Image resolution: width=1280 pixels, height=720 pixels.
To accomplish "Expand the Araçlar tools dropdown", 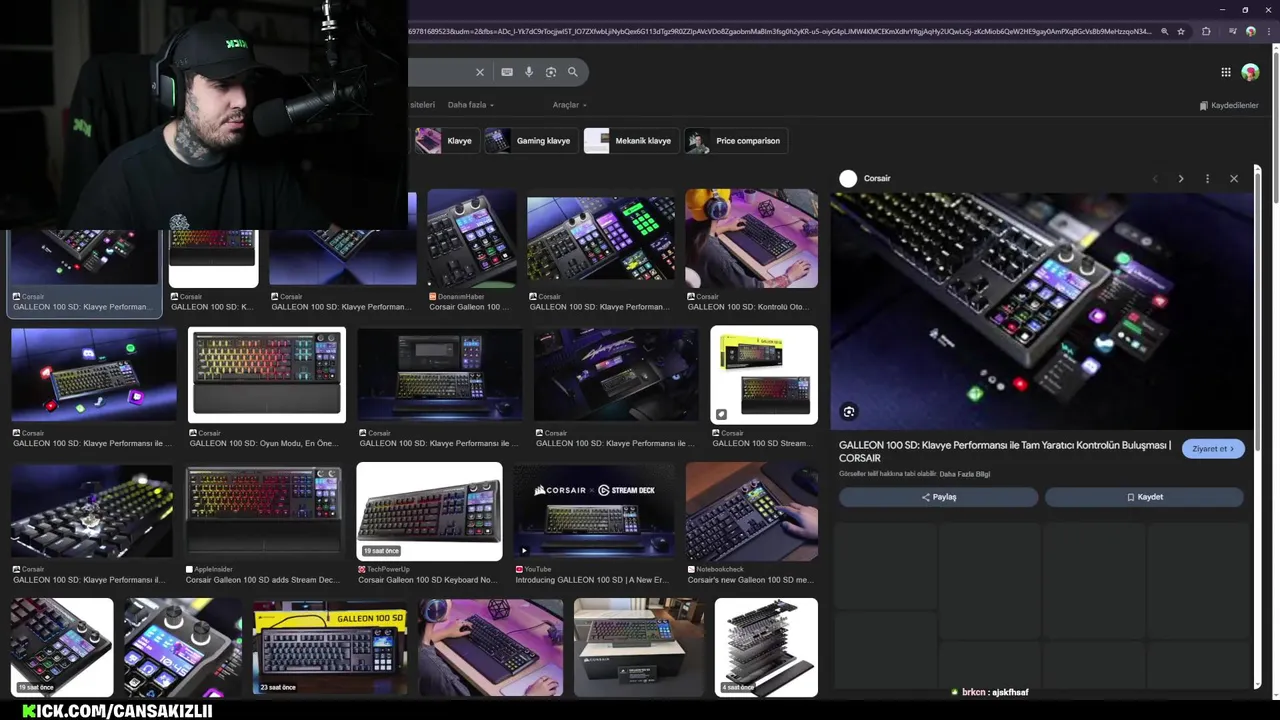I will pos(569,105).
